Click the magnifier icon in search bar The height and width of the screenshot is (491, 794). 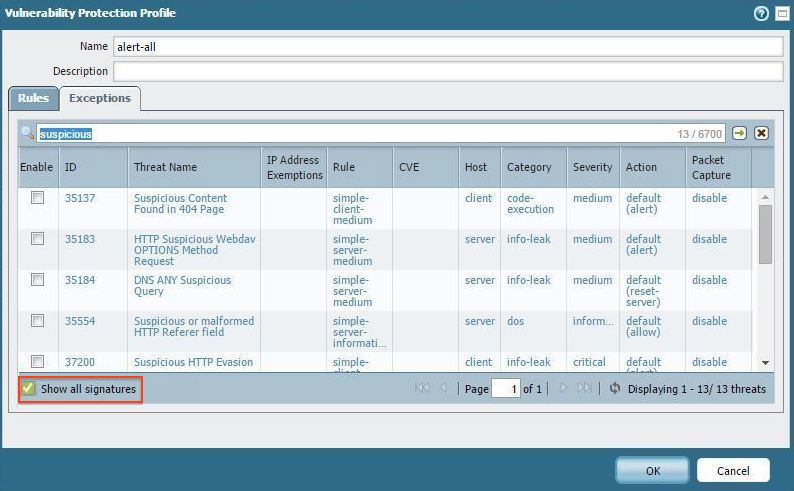click(28, 133)
